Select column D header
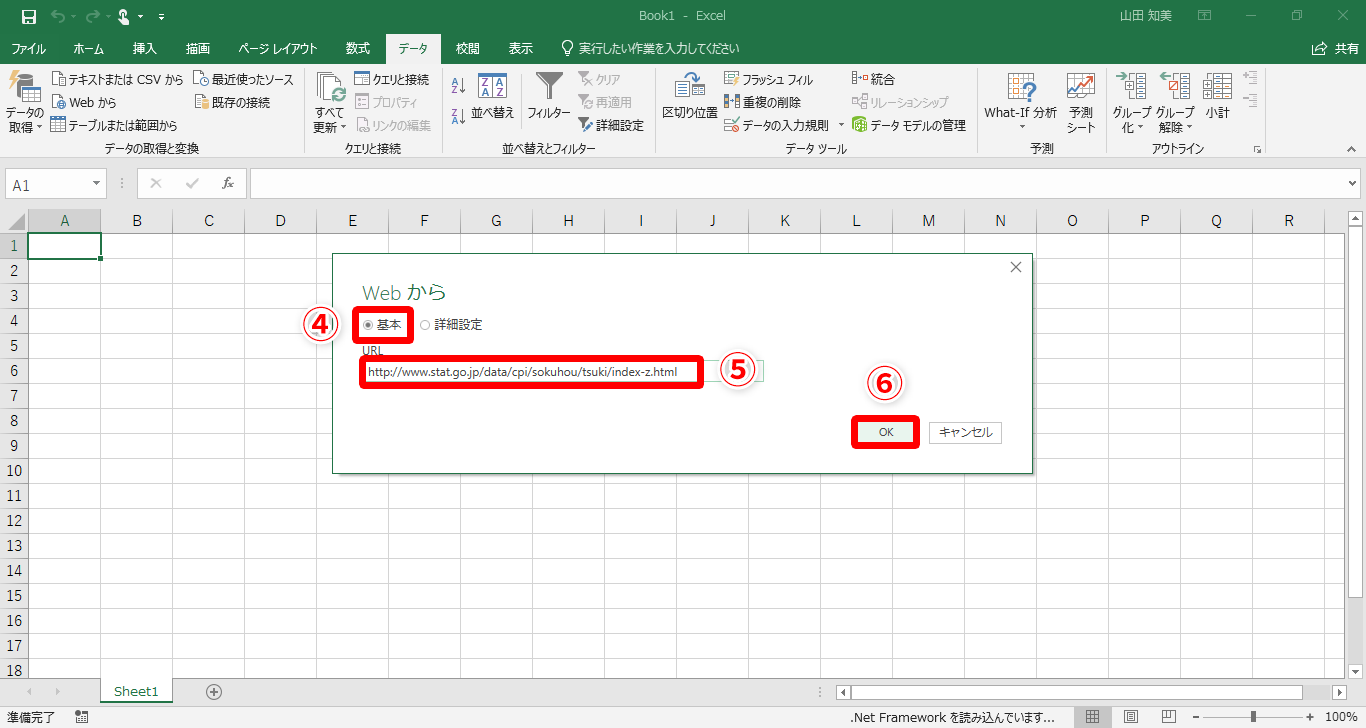This screenshot has width=1366, height=728. click(281, 221)
